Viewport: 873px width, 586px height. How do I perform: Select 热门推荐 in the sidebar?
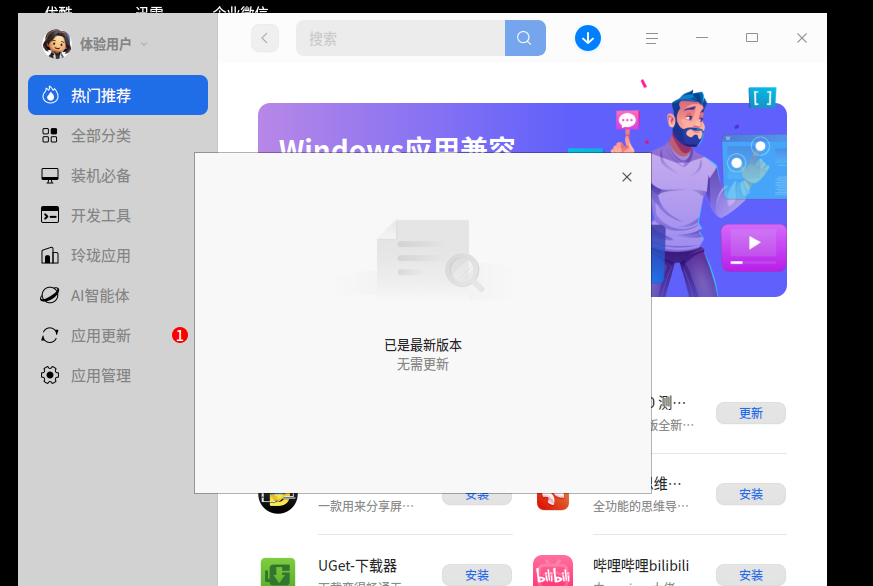coord(118,95)
